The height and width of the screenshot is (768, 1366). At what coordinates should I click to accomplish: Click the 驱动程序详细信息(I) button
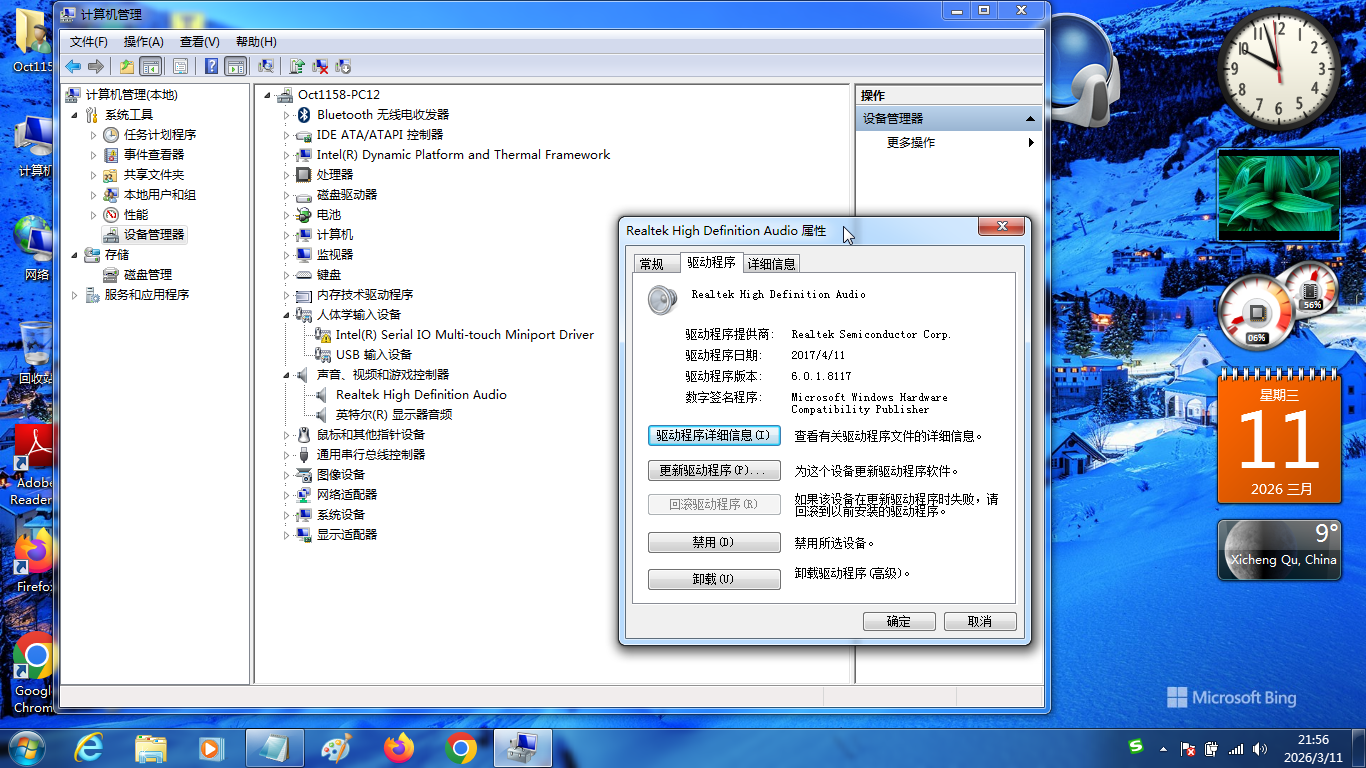tap(714, 436)
